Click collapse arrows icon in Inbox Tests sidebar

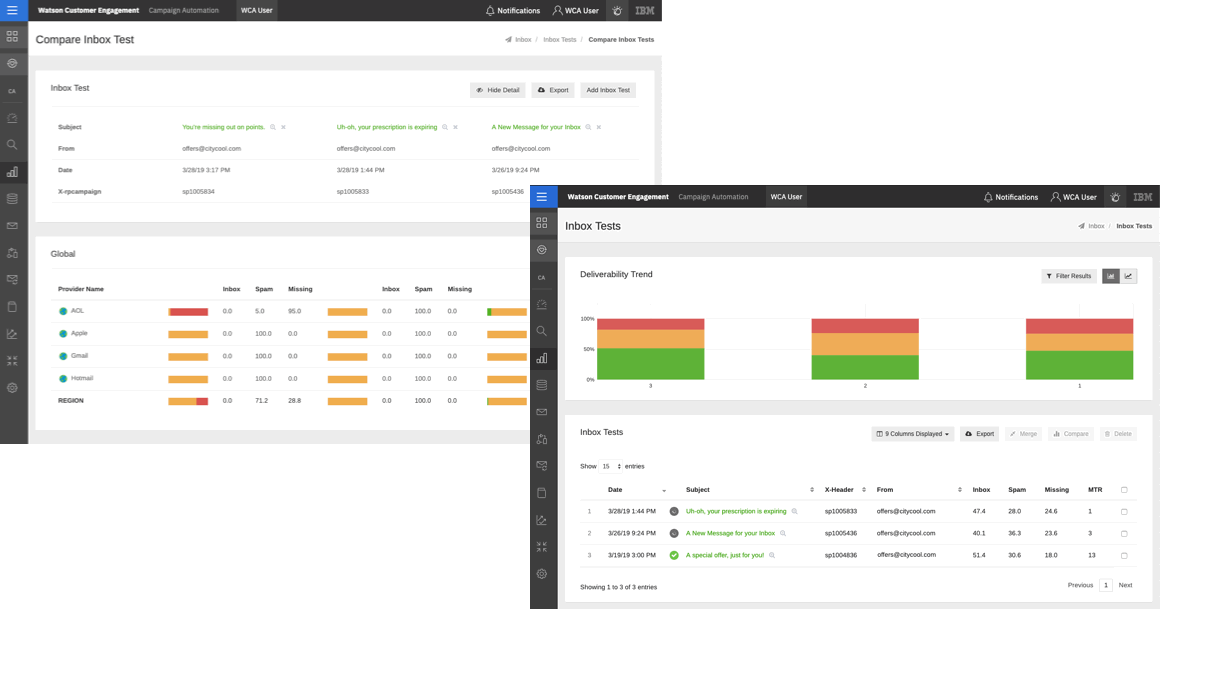542,547
